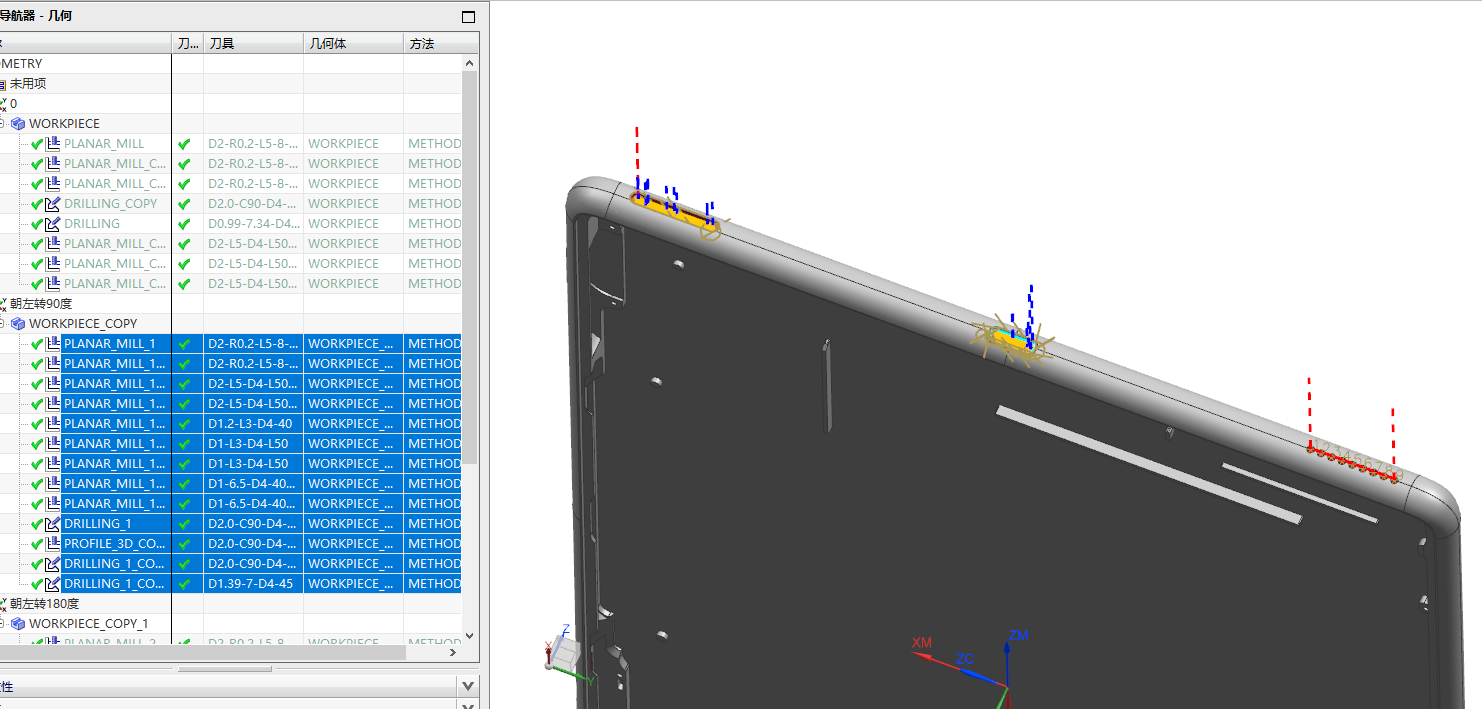Click the navigator horizontal scrollbar thumb
This screenshot has height=709, width=1482.
(202, 652)
